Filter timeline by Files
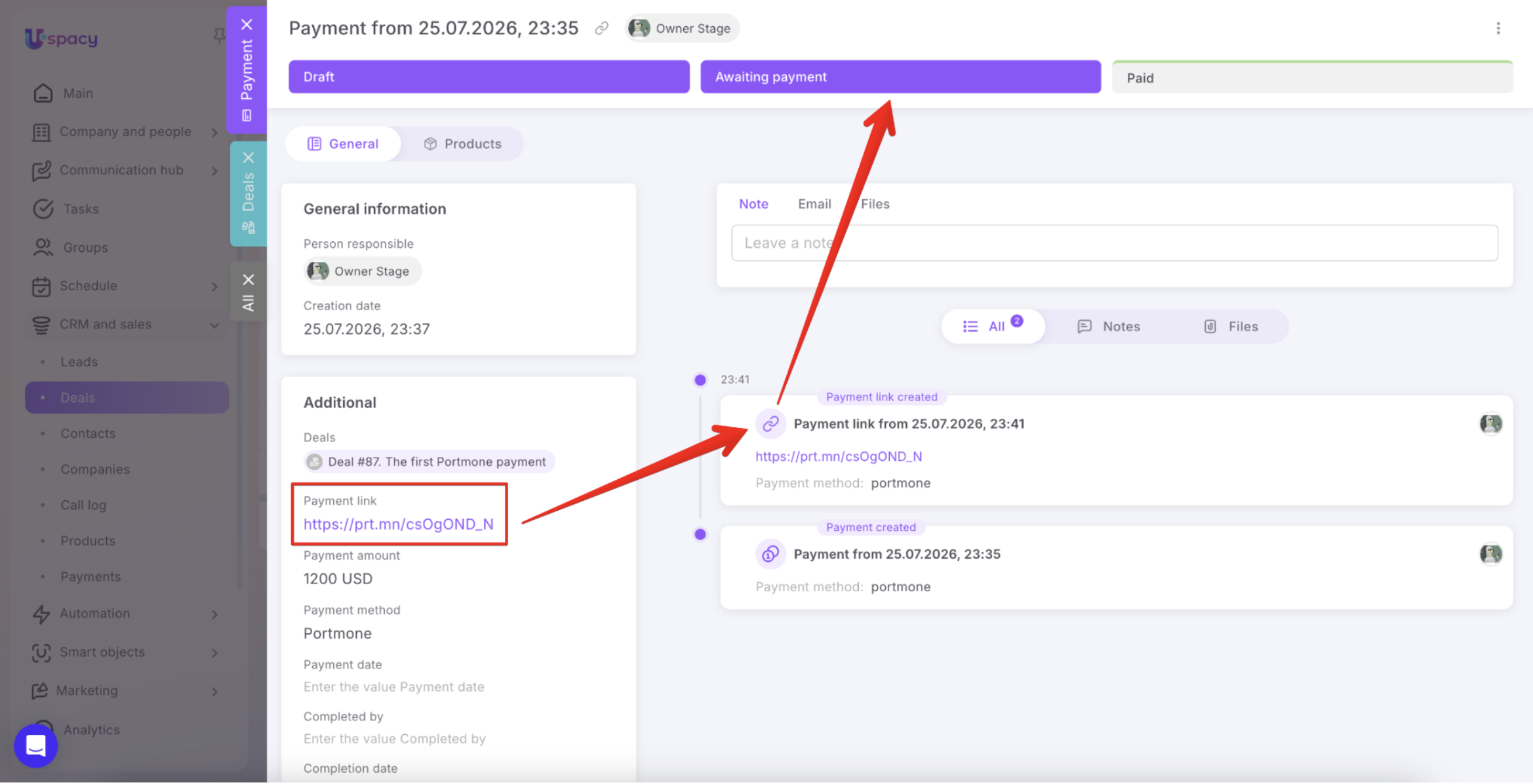 (x=1231, y=326)
